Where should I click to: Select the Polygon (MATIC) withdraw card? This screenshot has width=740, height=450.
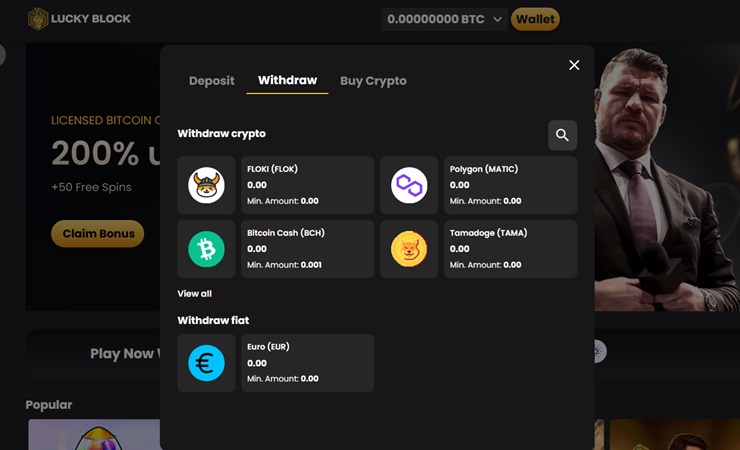511,185
